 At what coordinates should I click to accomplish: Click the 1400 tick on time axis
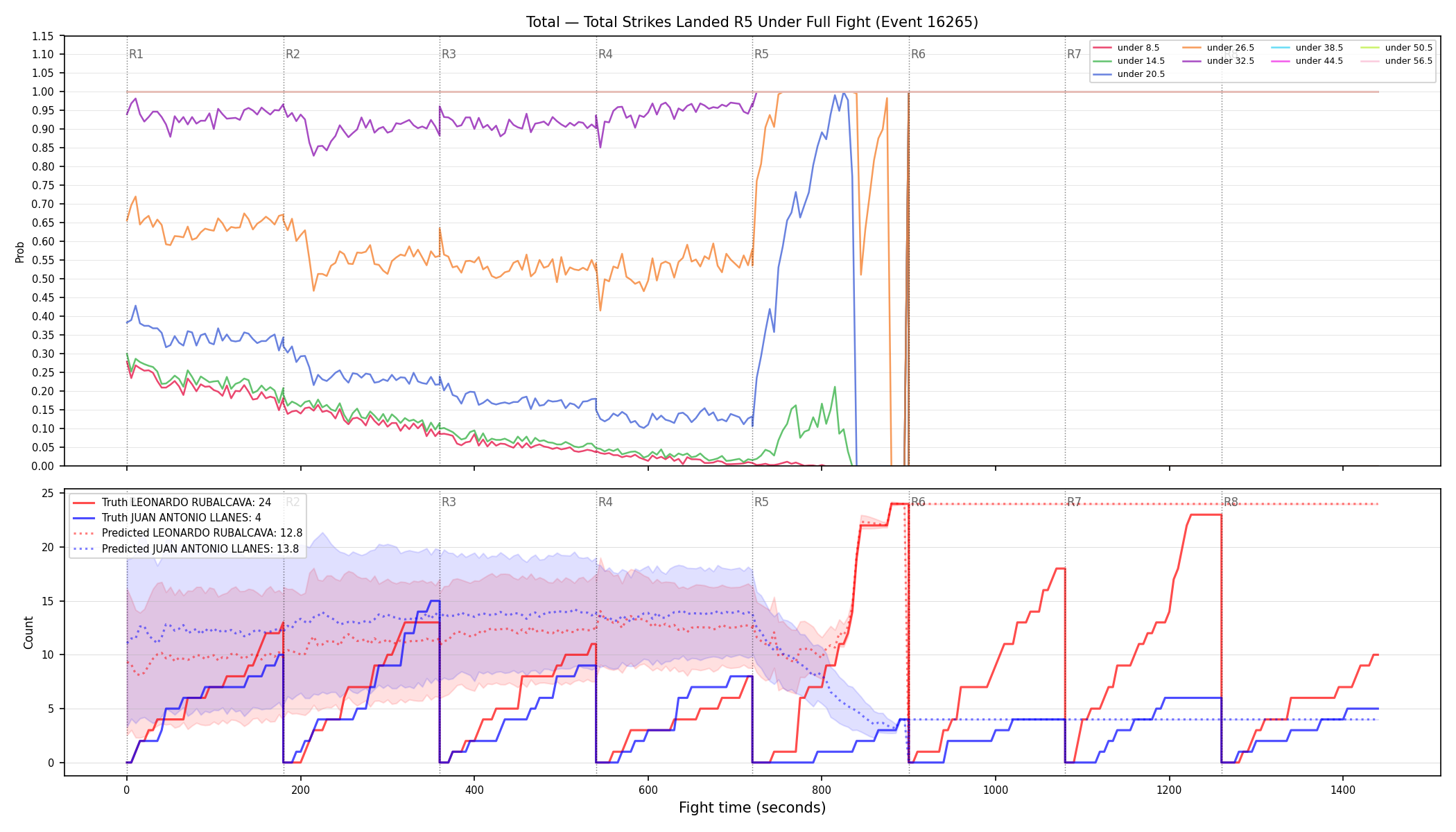click(x=1343, y=790)
